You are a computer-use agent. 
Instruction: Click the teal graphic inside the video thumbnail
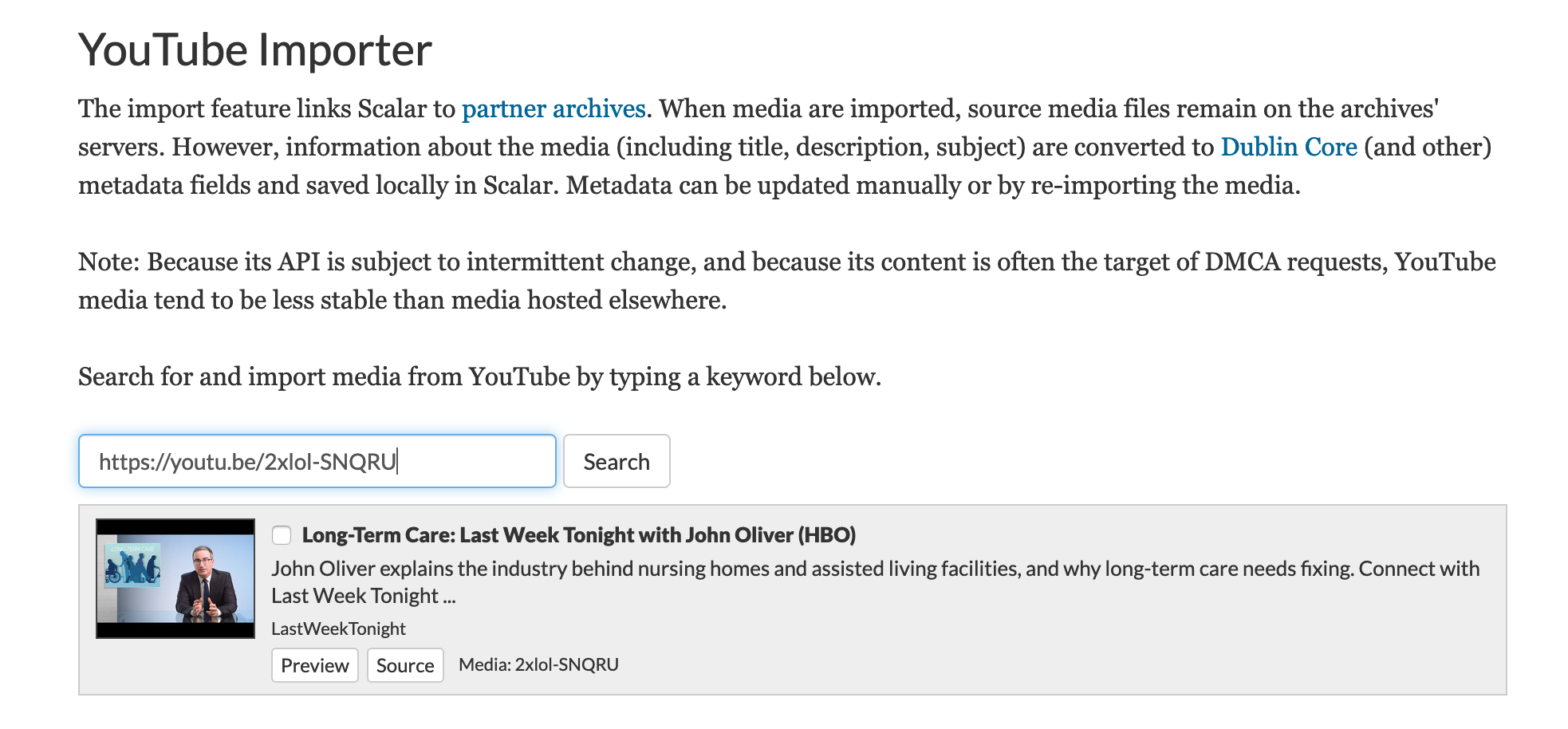(133, 565)
